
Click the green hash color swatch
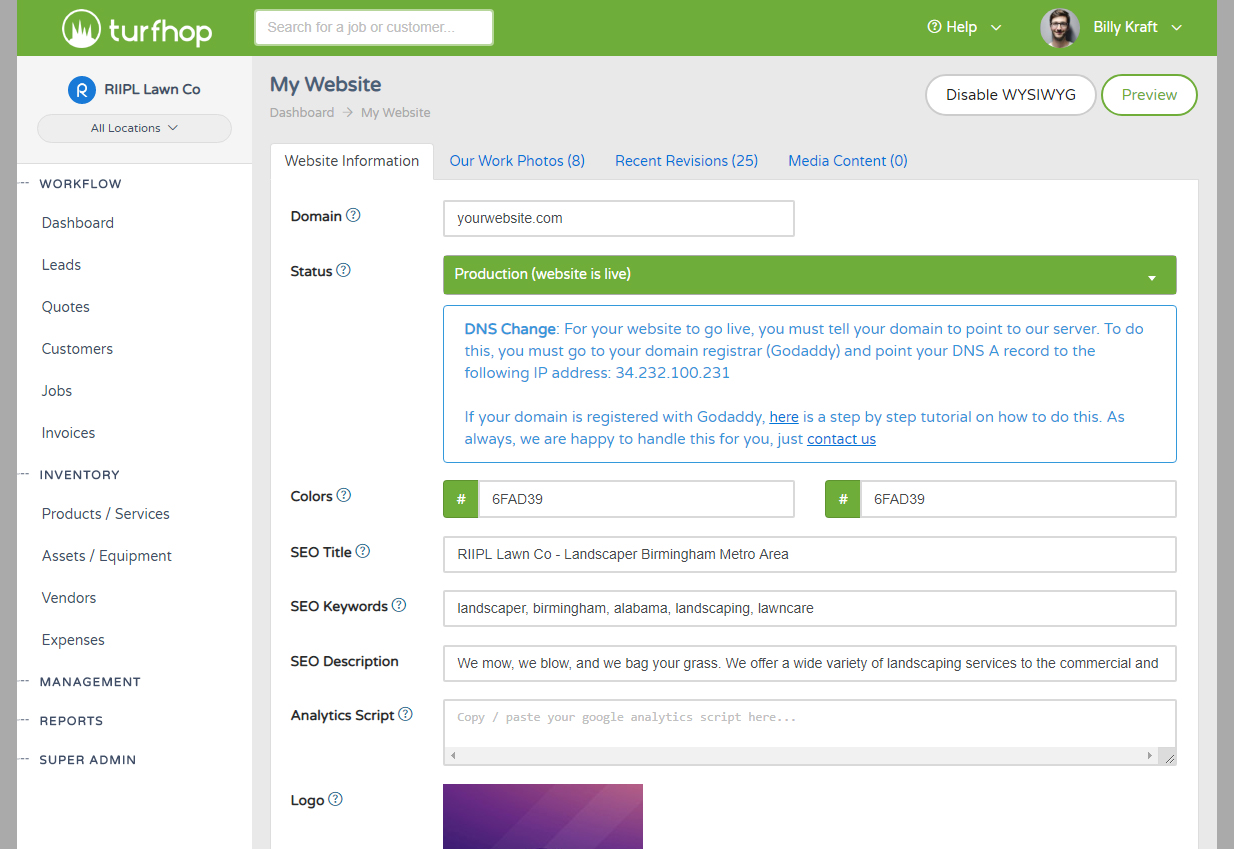coord(460,498)
